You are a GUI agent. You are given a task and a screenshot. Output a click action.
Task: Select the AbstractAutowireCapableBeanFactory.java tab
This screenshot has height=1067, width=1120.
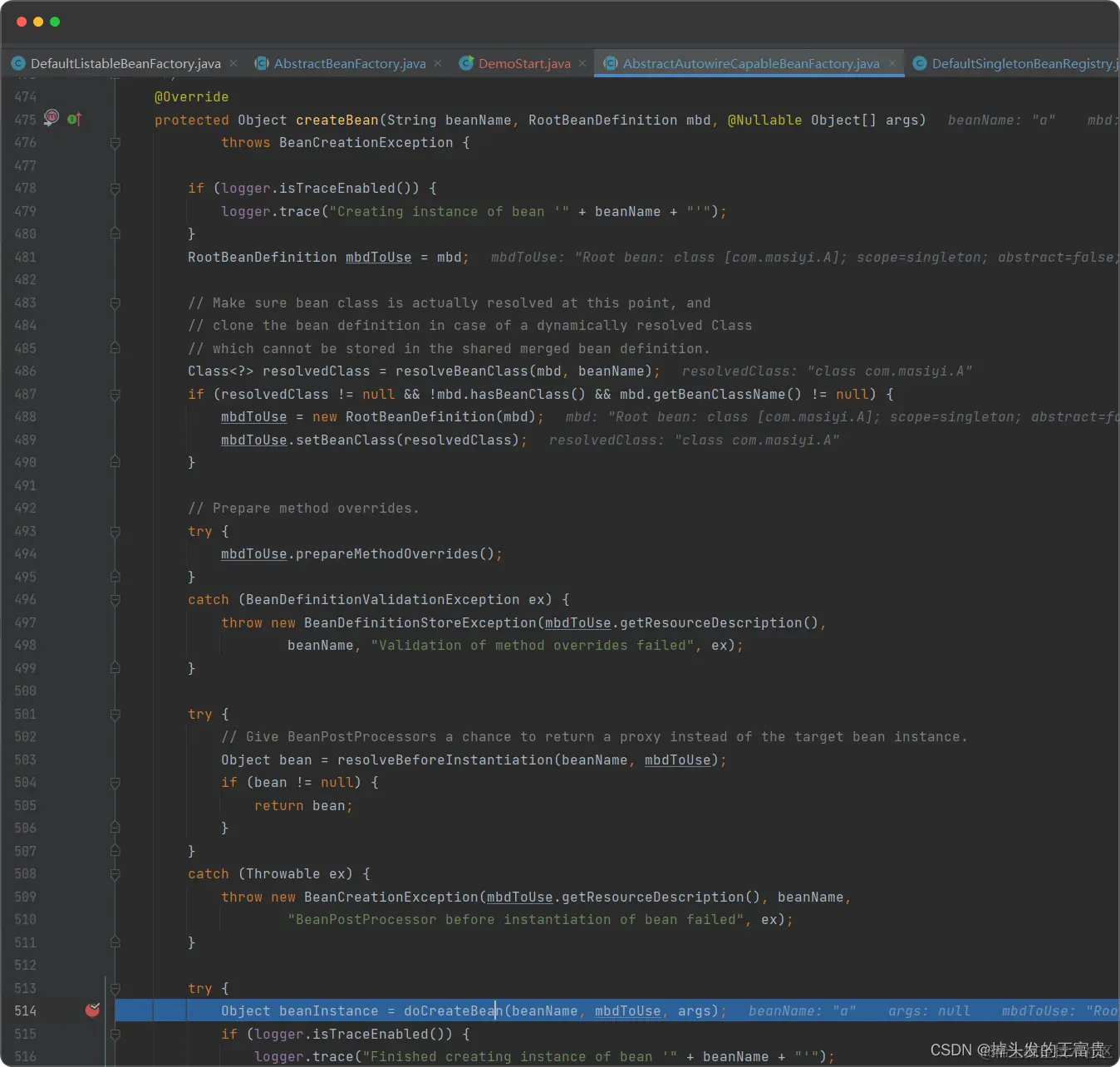point(751,63)
